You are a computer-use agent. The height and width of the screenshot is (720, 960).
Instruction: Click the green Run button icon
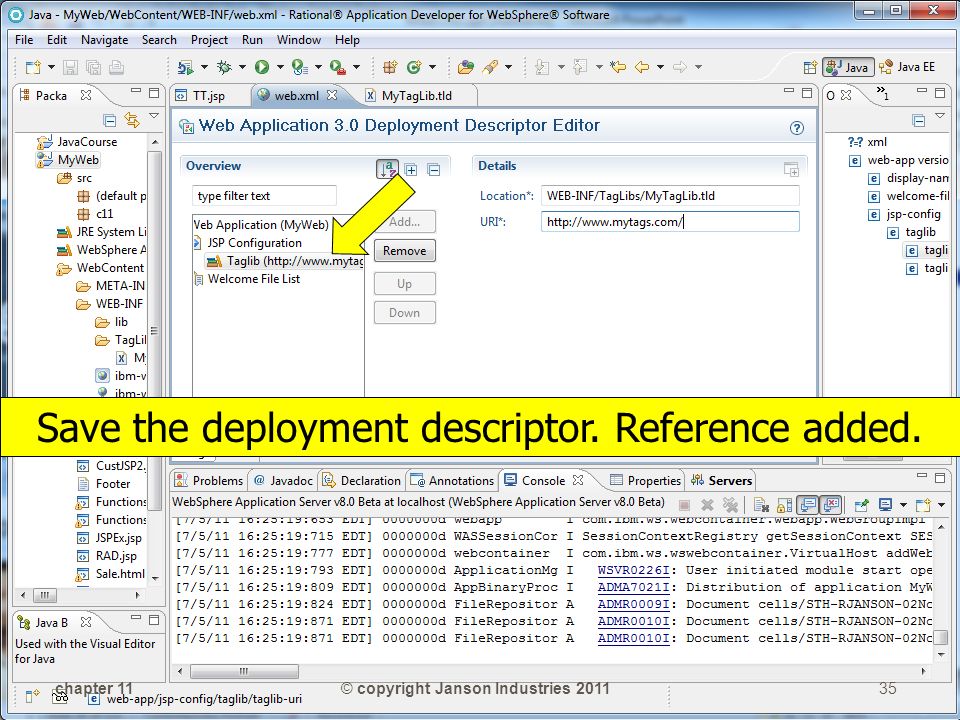pos(262,67)
